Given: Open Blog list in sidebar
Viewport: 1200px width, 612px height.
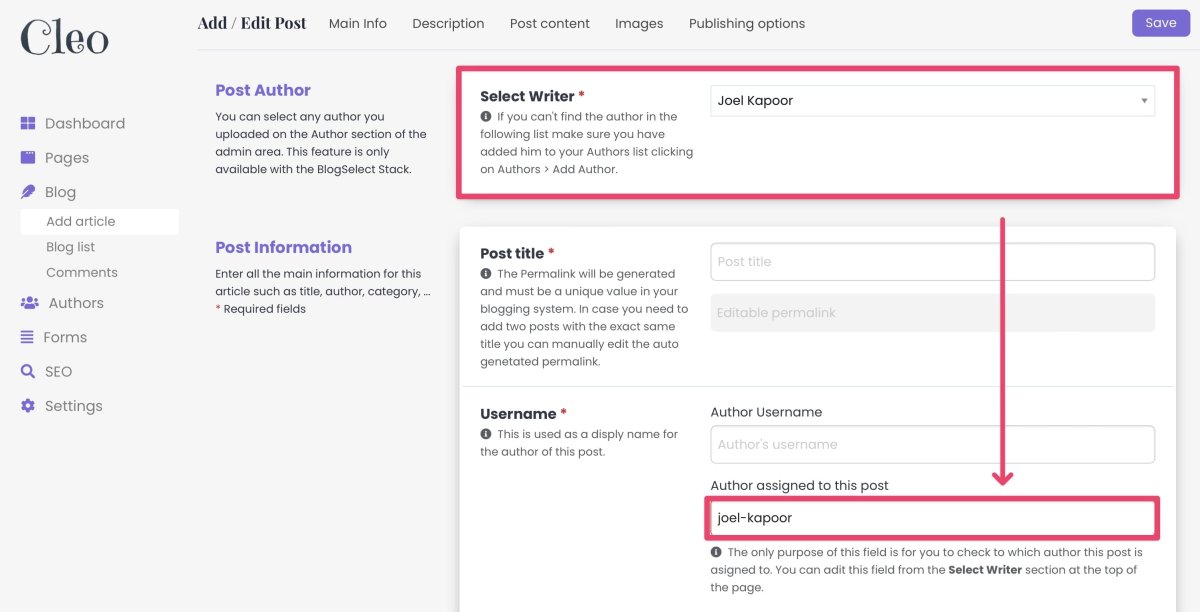Looking at the screenshot, I should point(71,247).
